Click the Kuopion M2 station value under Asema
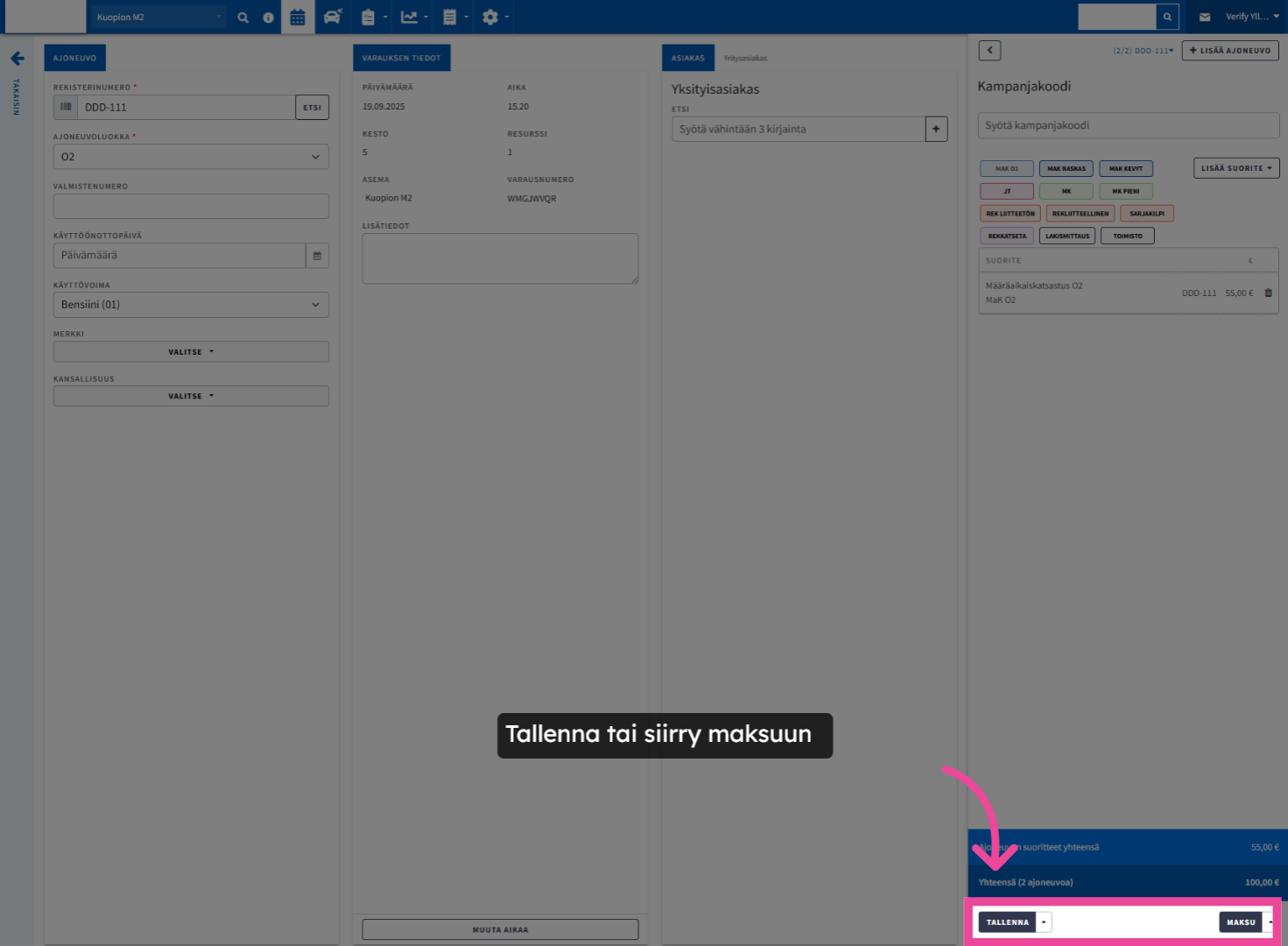This screenshot has width=1288, height=946. coord(389,199)
